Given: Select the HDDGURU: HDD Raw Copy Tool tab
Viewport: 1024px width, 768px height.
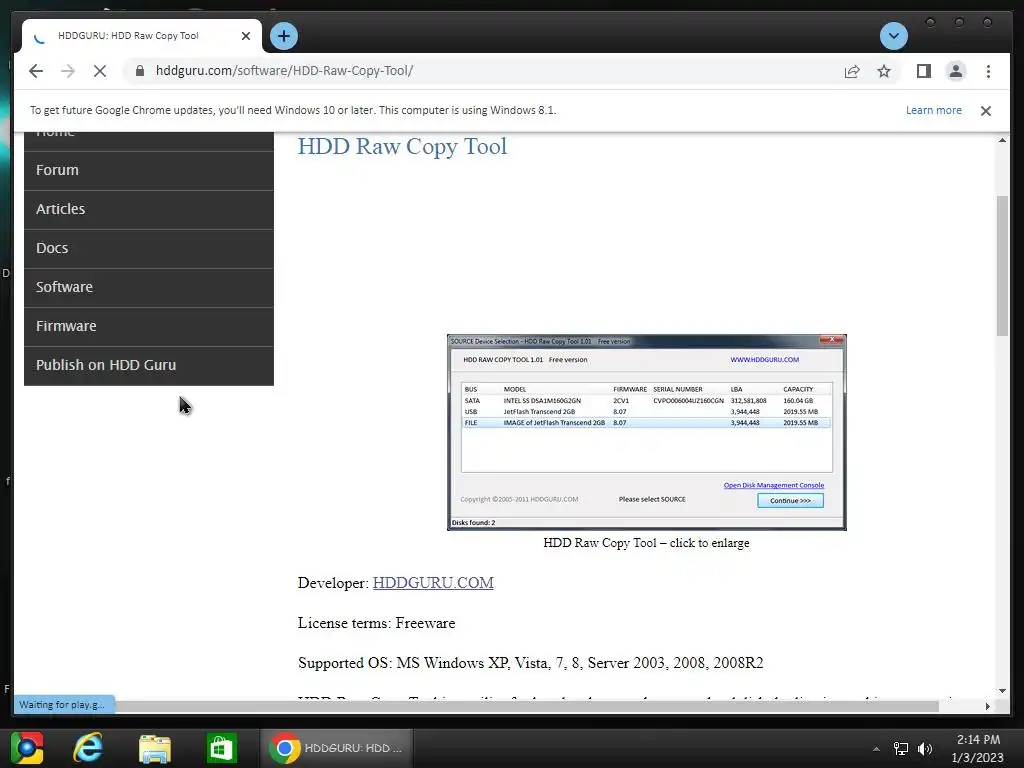Looking at the screenshot, I should point(142,36).
